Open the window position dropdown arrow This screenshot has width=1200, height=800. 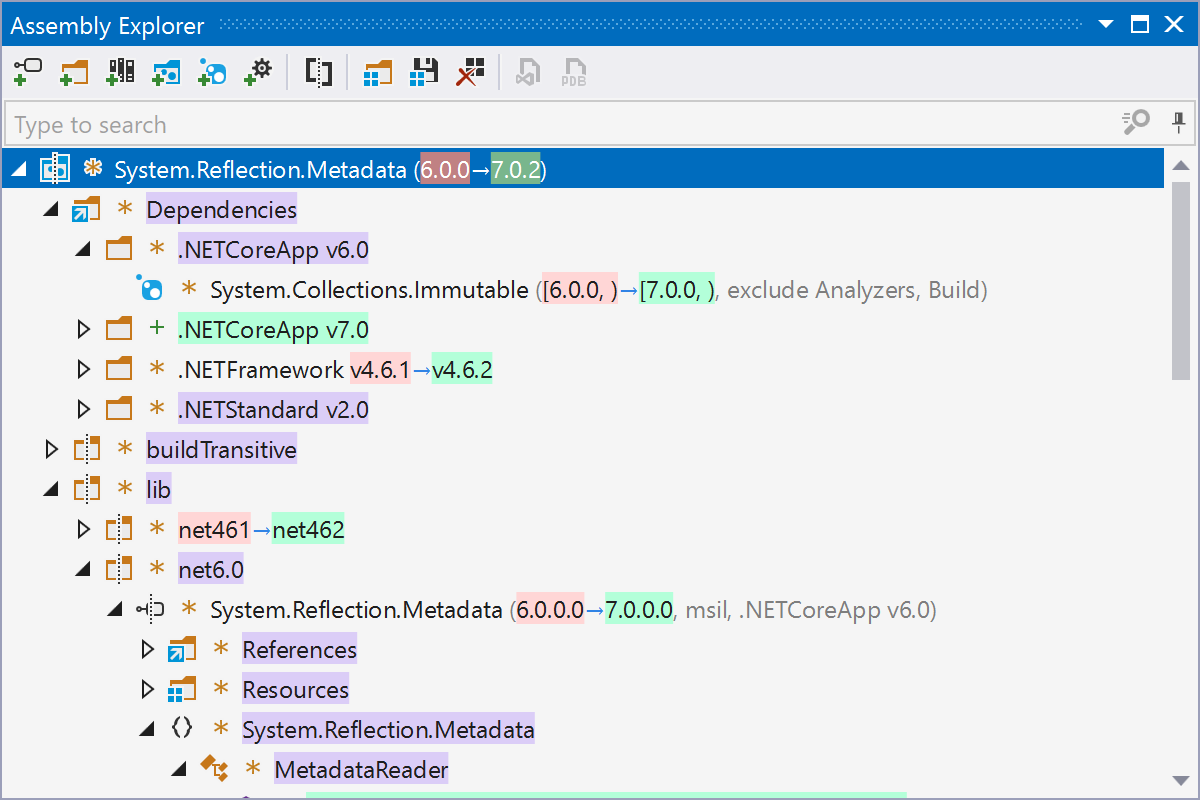pyautogui.click(x=1106, y=26)
